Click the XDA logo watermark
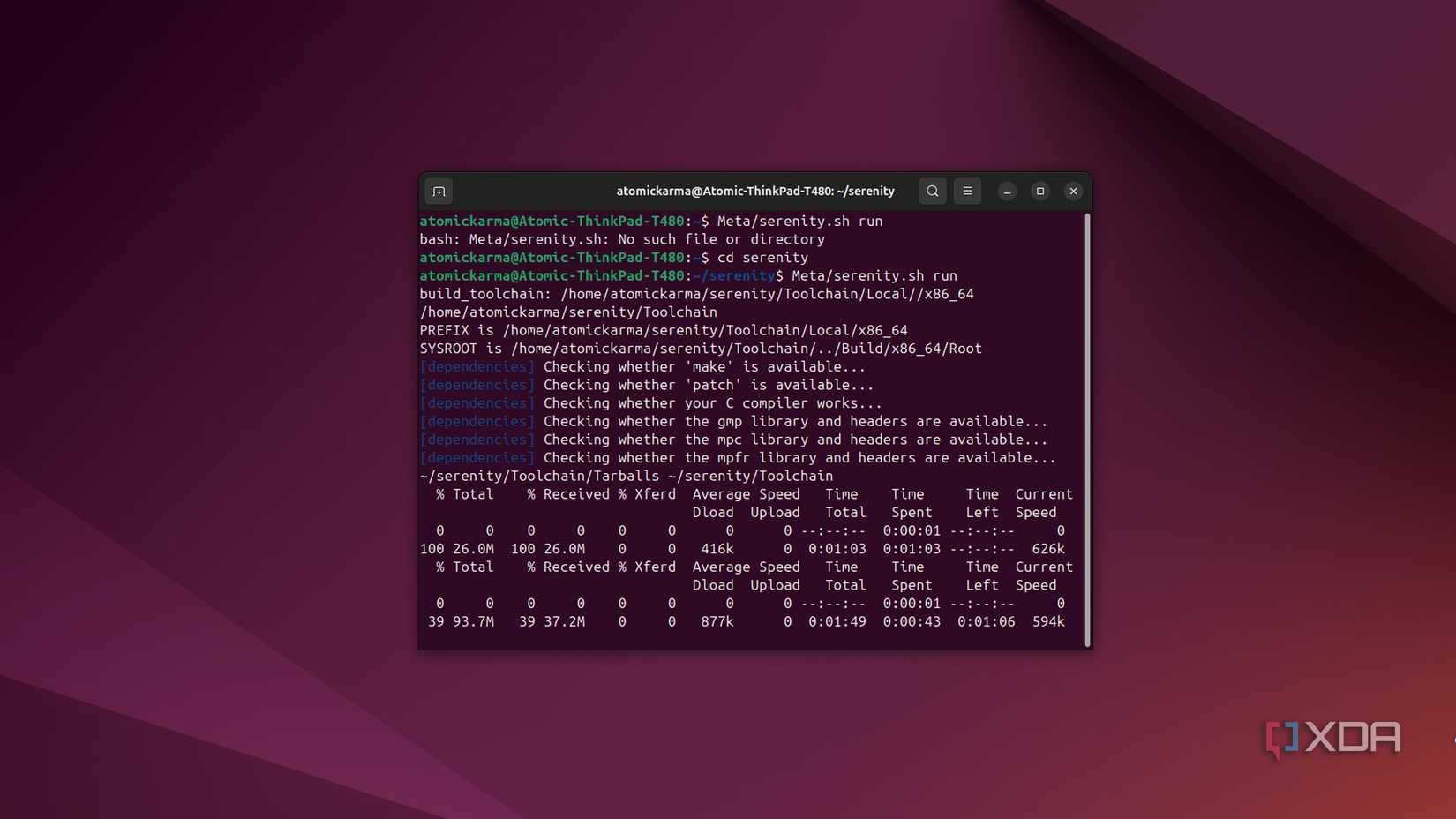 (x=1331, y=738)
